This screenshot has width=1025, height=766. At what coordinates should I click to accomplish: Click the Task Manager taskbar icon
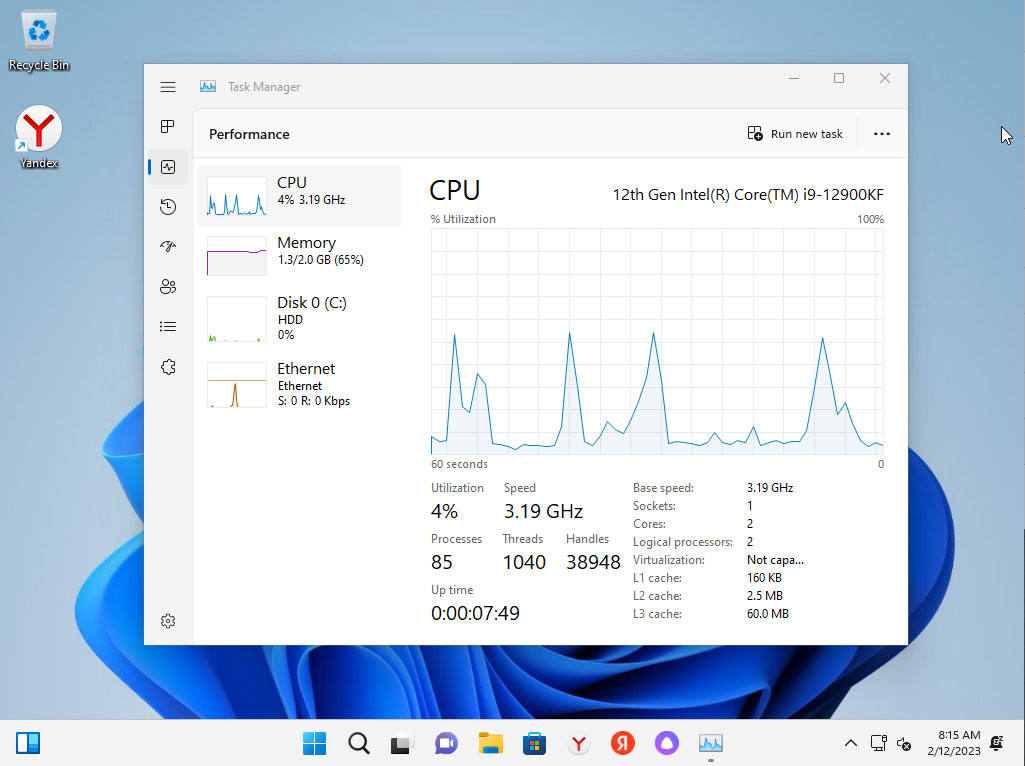[711, 743]
